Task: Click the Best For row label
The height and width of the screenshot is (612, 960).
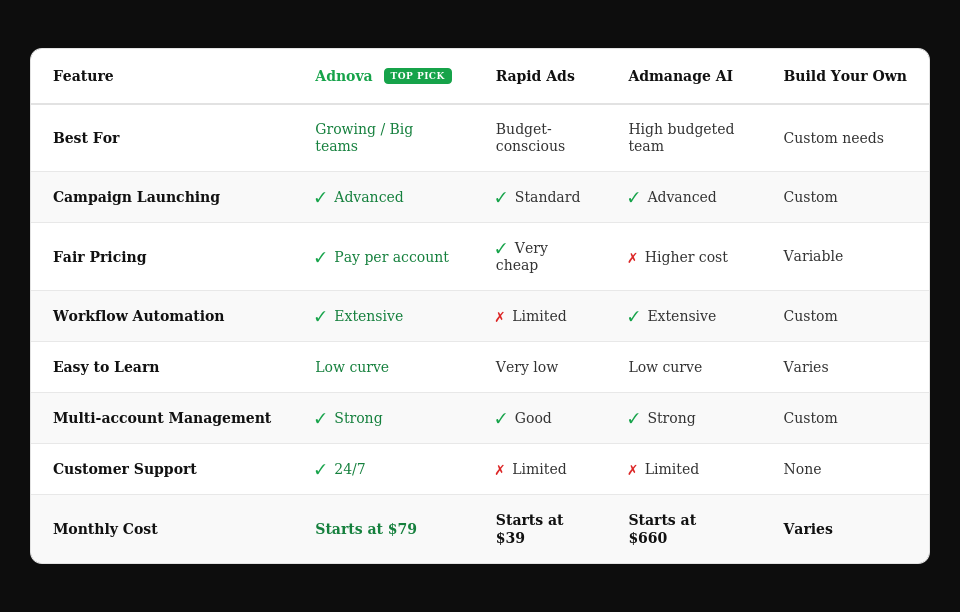Action: tap(86, 138)
